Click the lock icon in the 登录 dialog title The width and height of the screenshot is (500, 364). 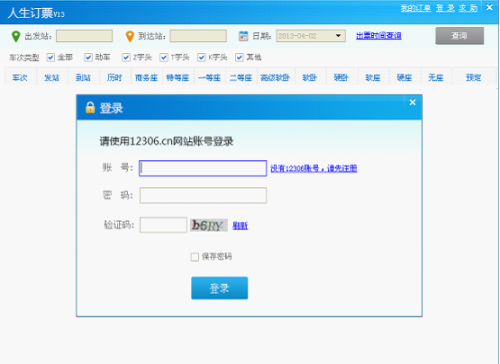click(90, 108)
